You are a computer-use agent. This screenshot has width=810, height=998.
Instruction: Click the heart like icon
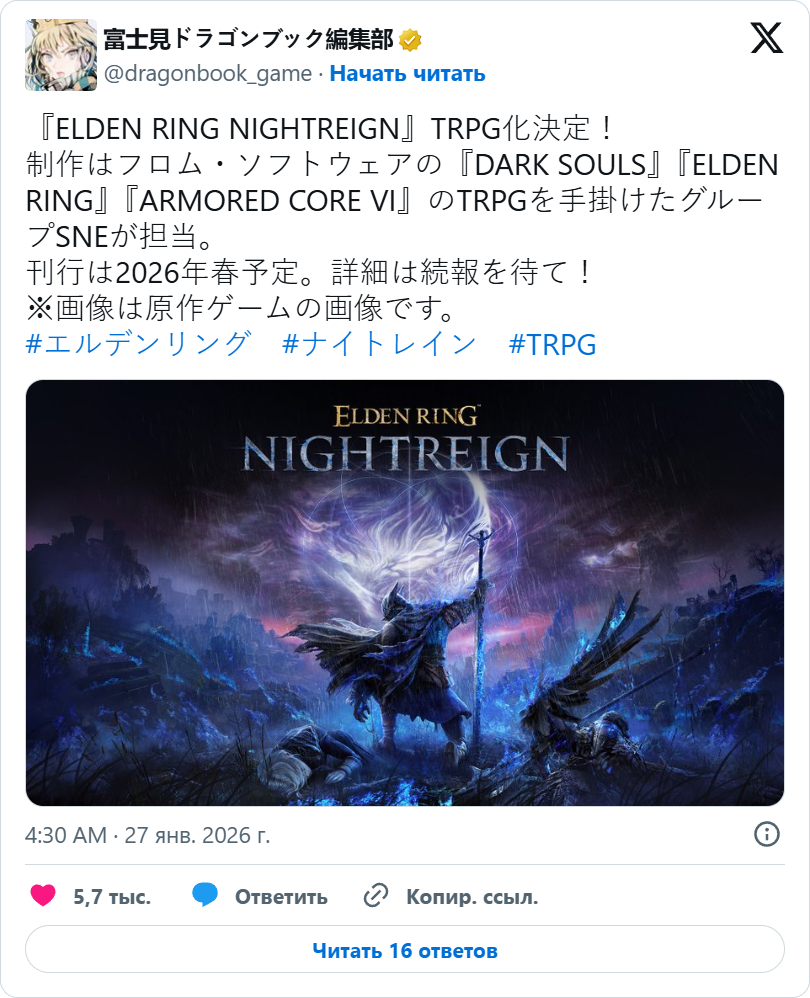[43, 896]
